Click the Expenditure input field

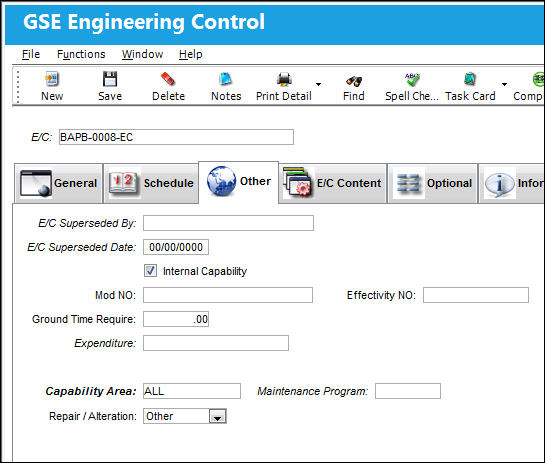point(216,343)
